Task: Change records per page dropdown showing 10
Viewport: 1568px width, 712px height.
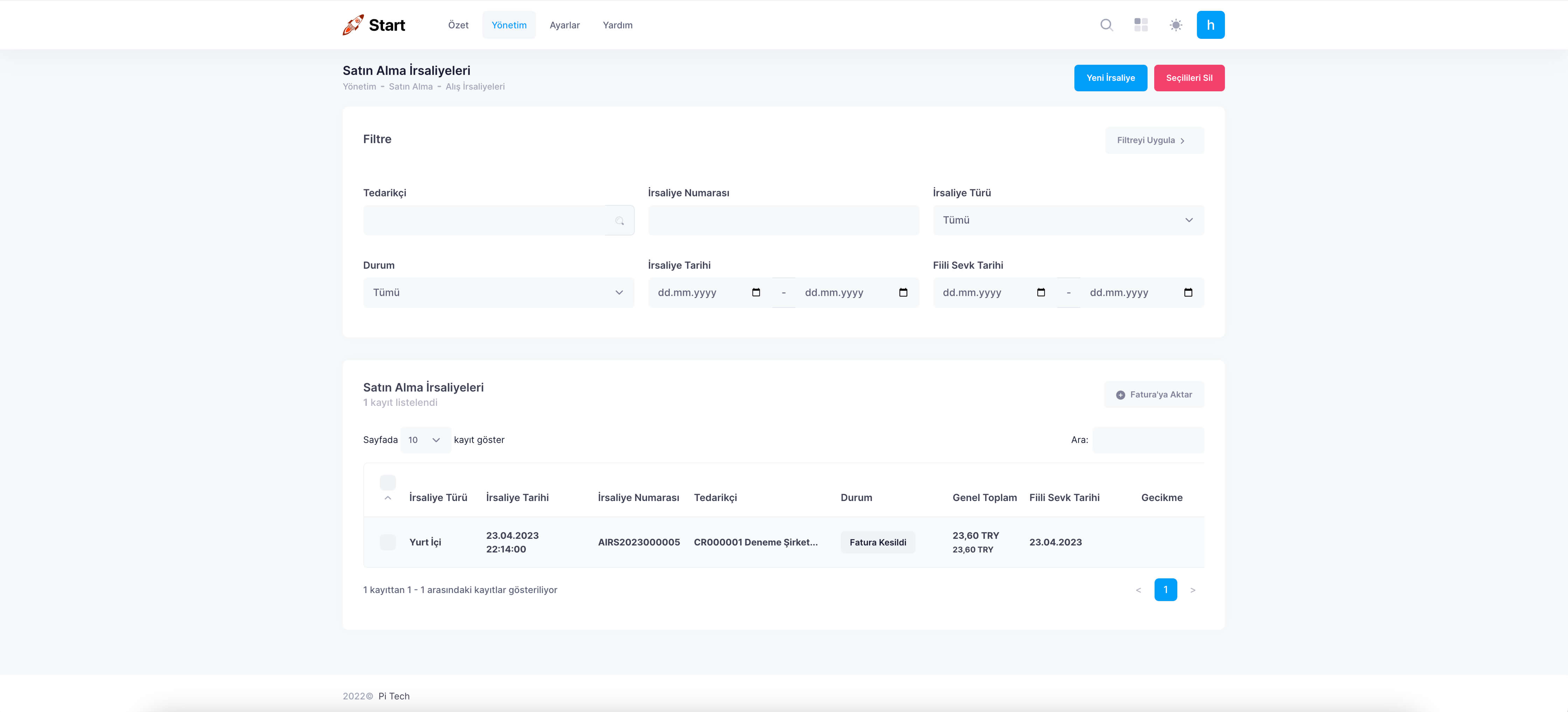Action: point(424,440)
